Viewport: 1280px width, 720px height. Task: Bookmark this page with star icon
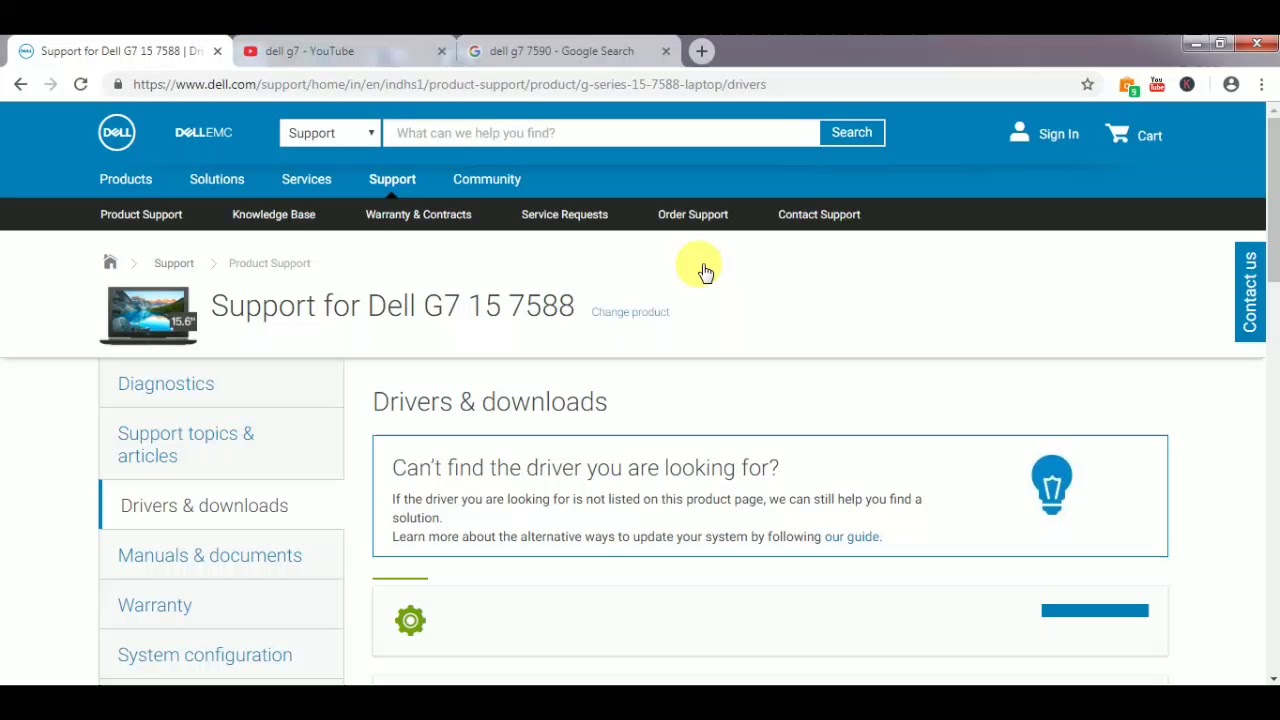(1088, 84)
